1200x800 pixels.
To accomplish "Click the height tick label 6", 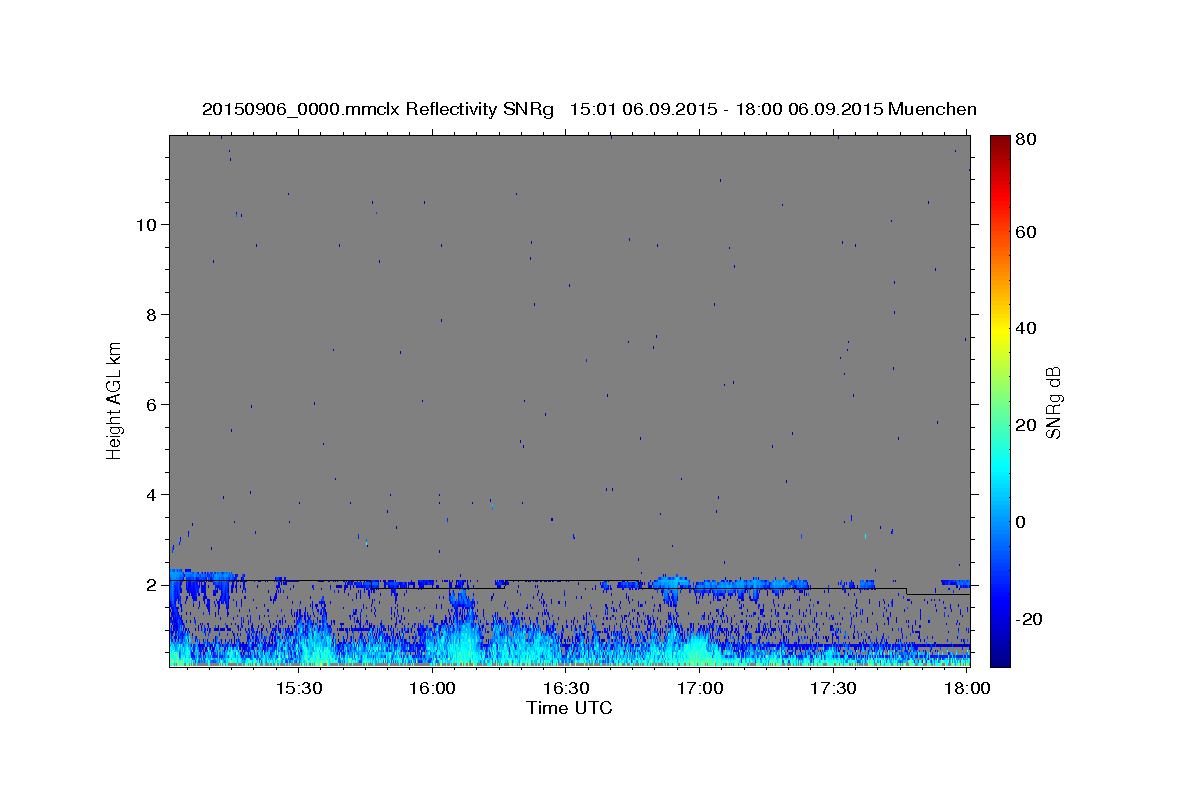I will click(x=151, y=404).
